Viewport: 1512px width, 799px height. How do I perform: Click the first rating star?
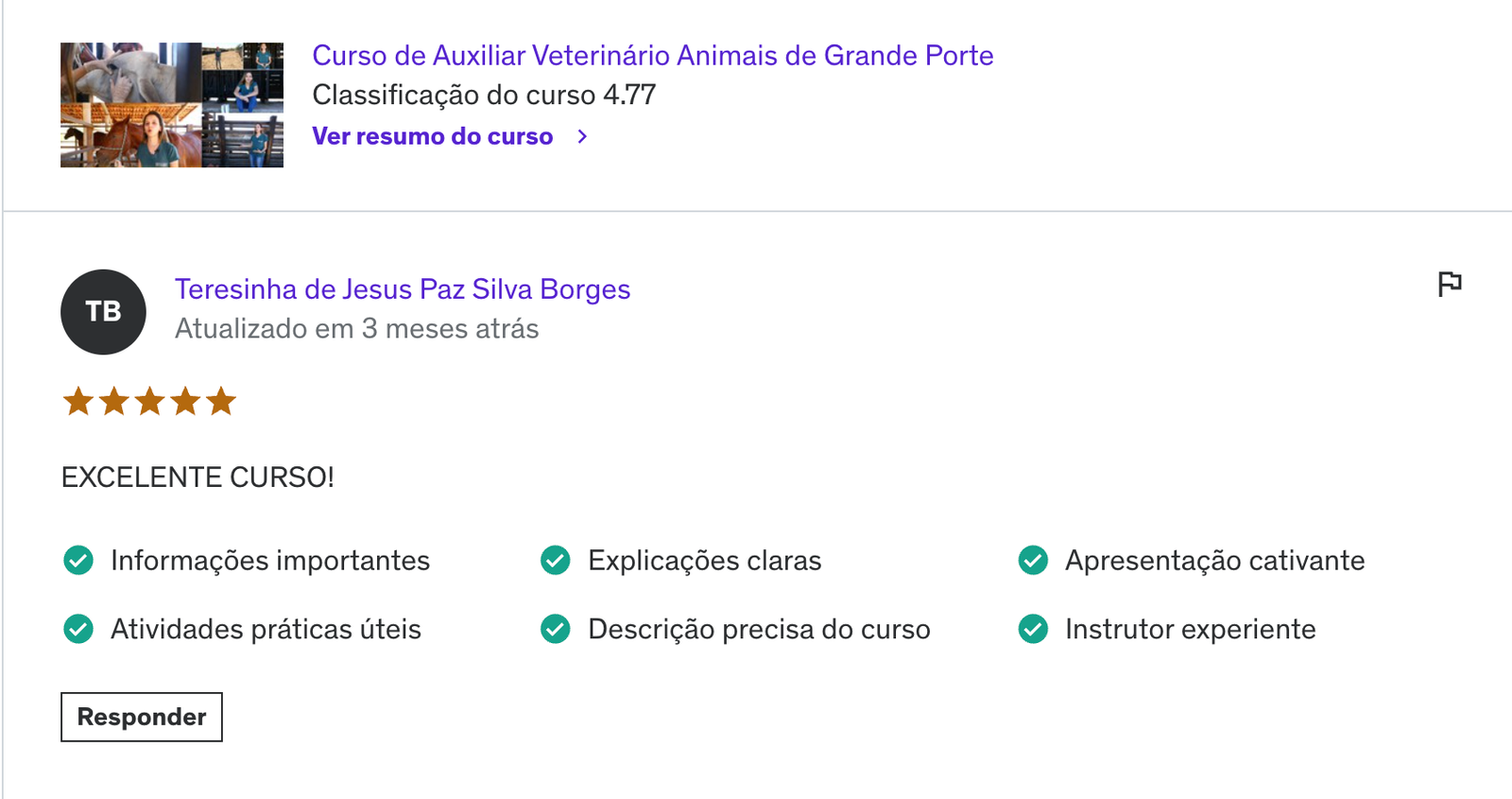(78, 402)
